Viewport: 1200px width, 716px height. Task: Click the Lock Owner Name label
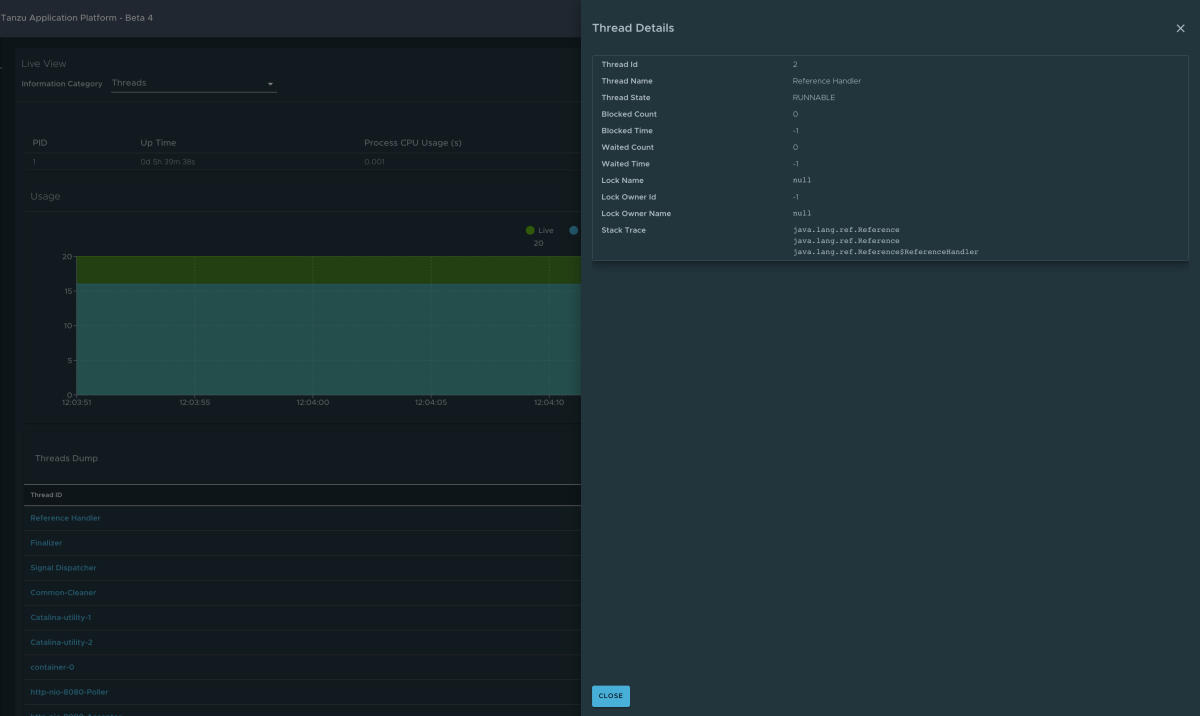tap(636, 214)
